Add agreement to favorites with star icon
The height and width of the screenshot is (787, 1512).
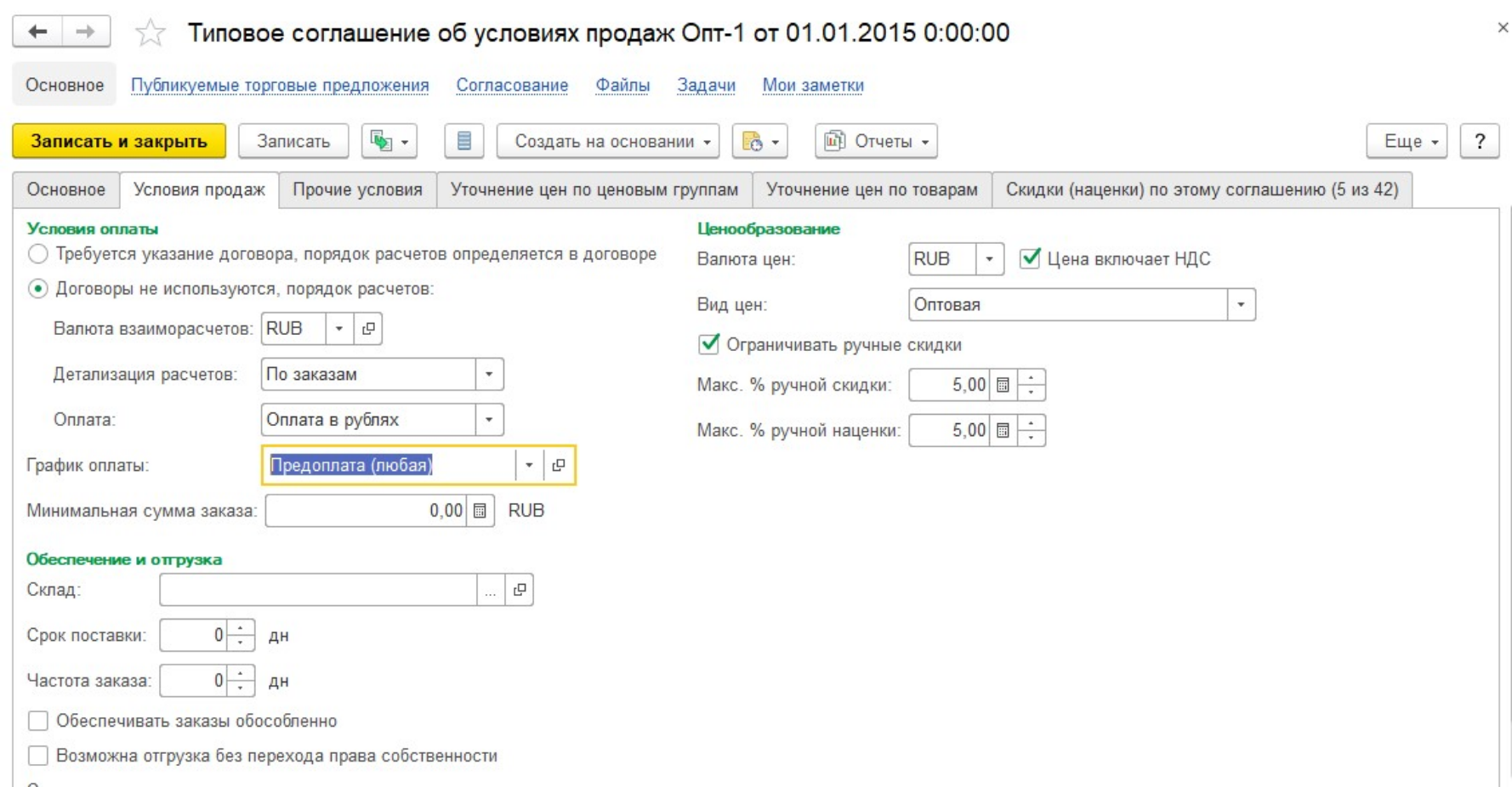(151, 33)
